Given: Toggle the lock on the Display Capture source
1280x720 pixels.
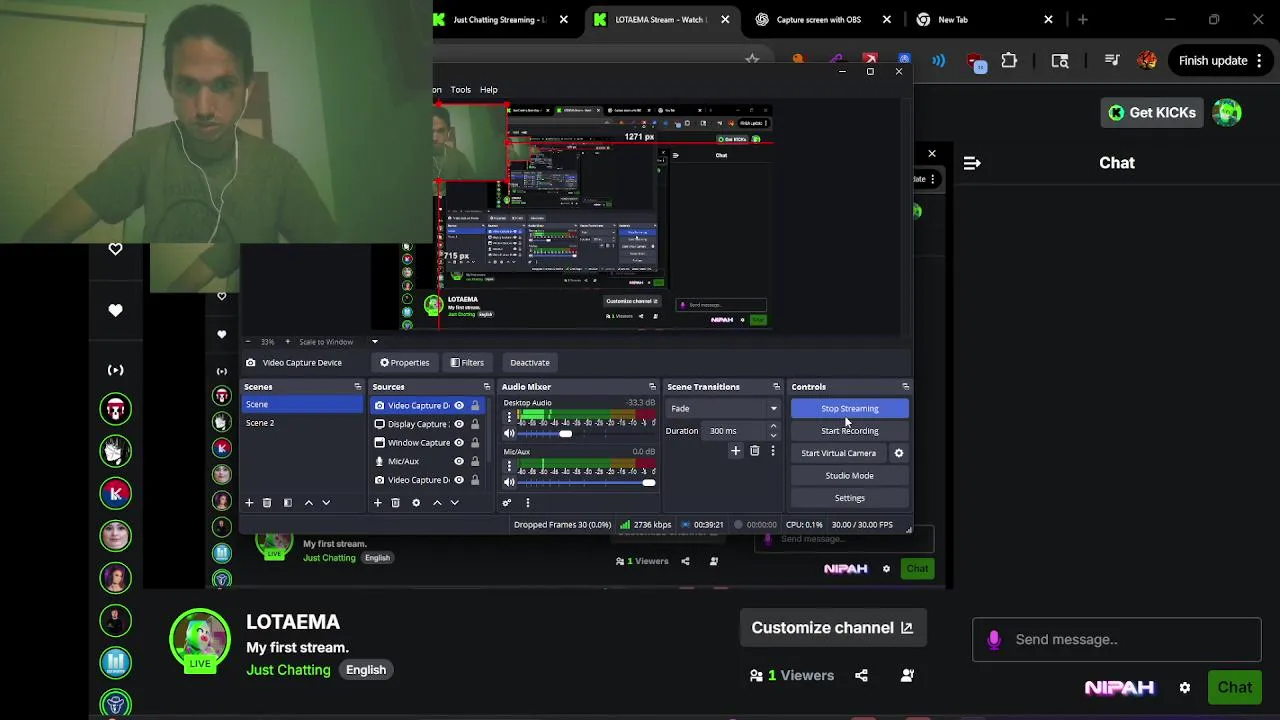Looking at the screenshot, I should [x=475, y=424].
